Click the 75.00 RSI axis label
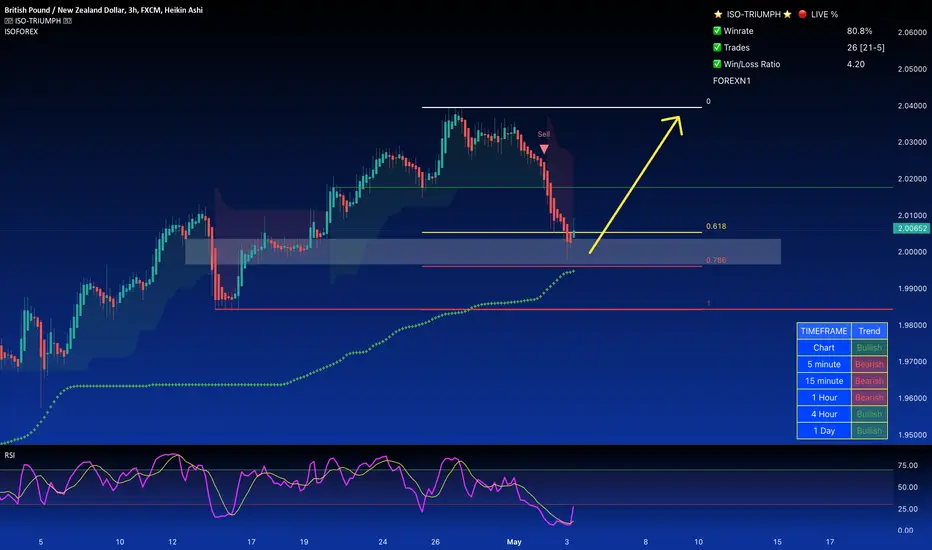932x550 pixels. pyautogui.click(x=908, y=466)
